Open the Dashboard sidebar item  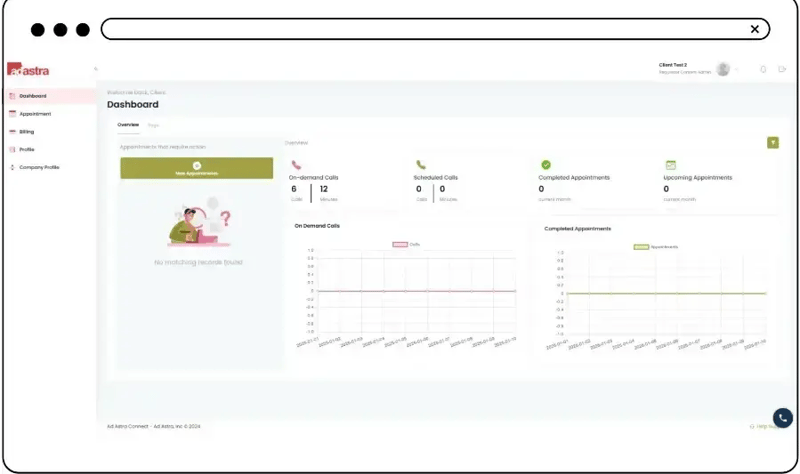(50, 96)
